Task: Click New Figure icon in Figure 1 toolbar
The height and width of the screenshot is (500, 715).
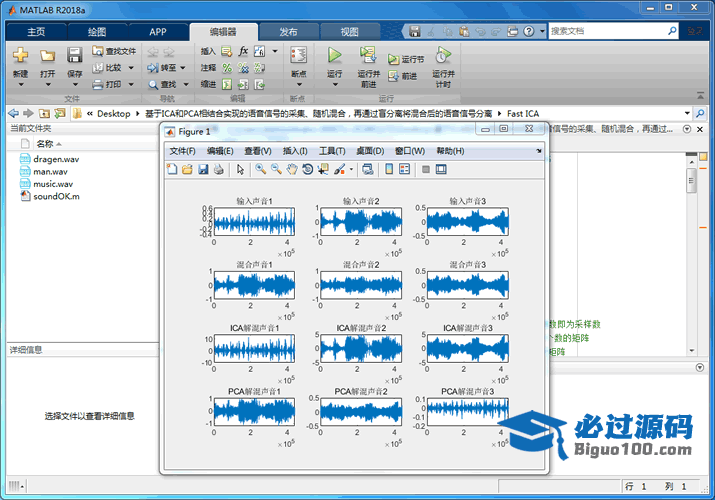Action: (x=172, y=170)
